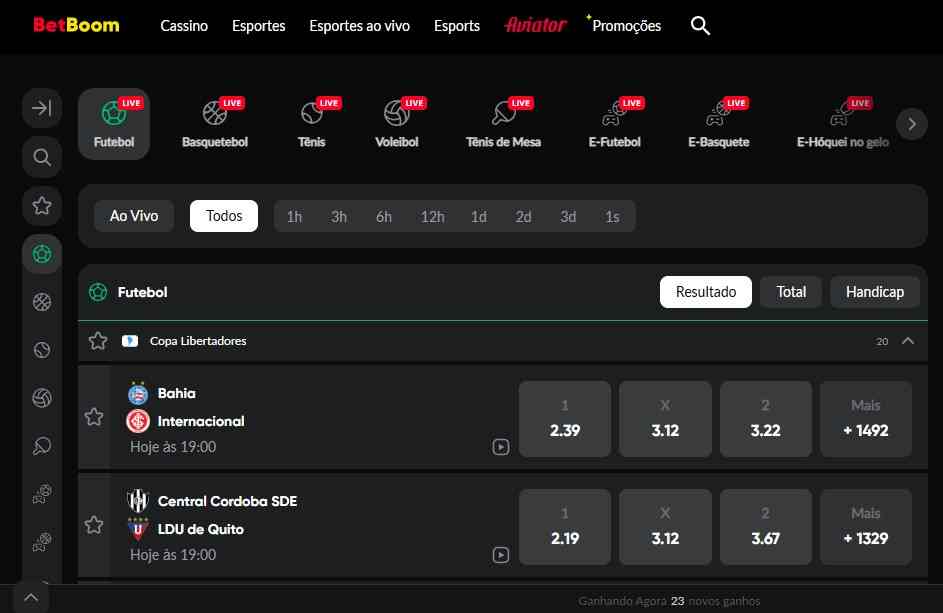The image size is (943, 613).
Task: Collapse the Copa Libertadores event list
Action: click(908, 340)
